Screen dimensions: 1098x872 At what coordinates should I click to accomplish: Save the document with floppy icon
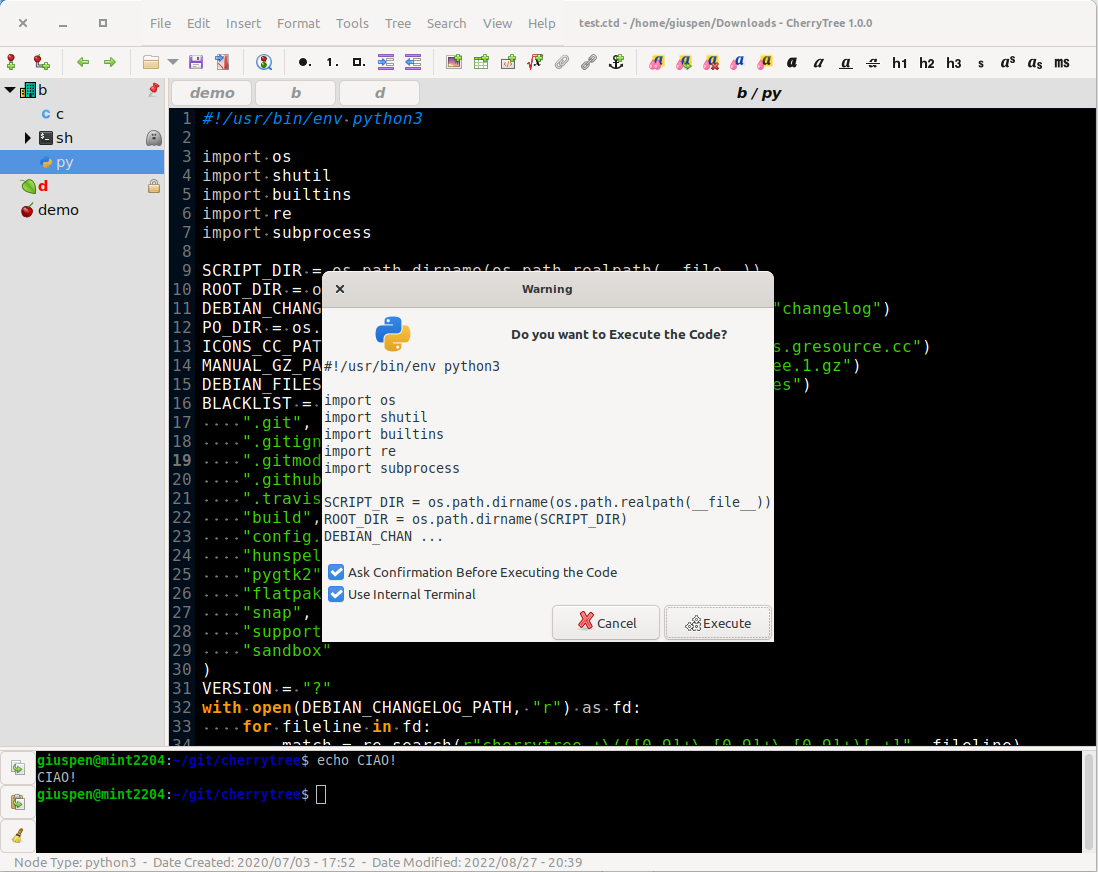click(x=196, y=62)
